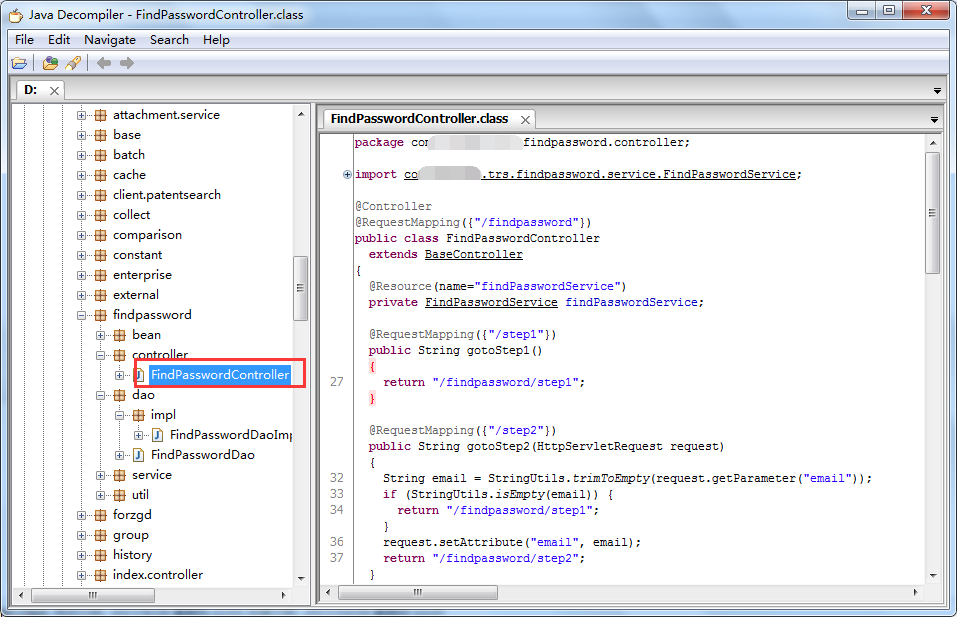Collapse the findpassword tree node
This screenshot has width=957, height=617.
point(81,316)
